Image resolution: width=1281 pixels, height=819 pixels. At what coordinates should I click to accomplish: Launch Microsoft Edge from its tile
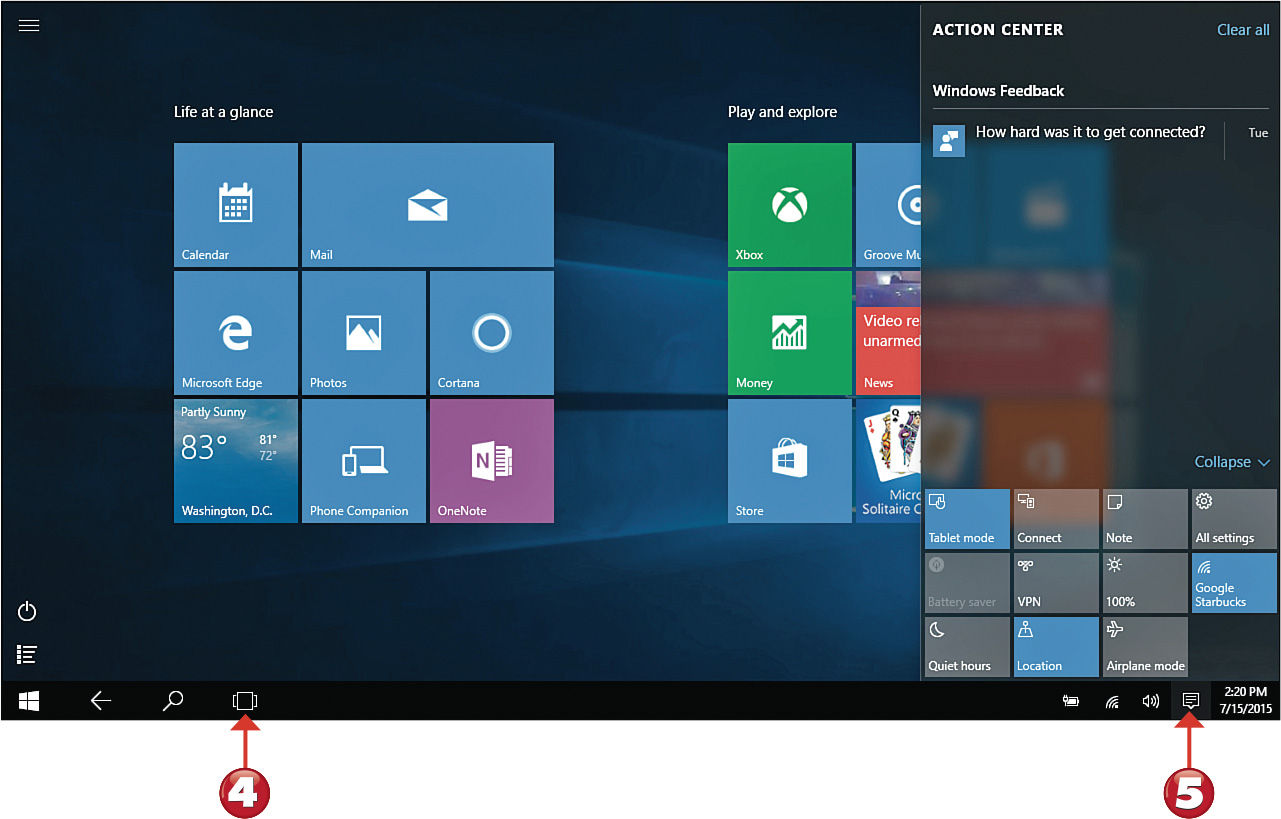pyautogui.click(x=236, y=333)
